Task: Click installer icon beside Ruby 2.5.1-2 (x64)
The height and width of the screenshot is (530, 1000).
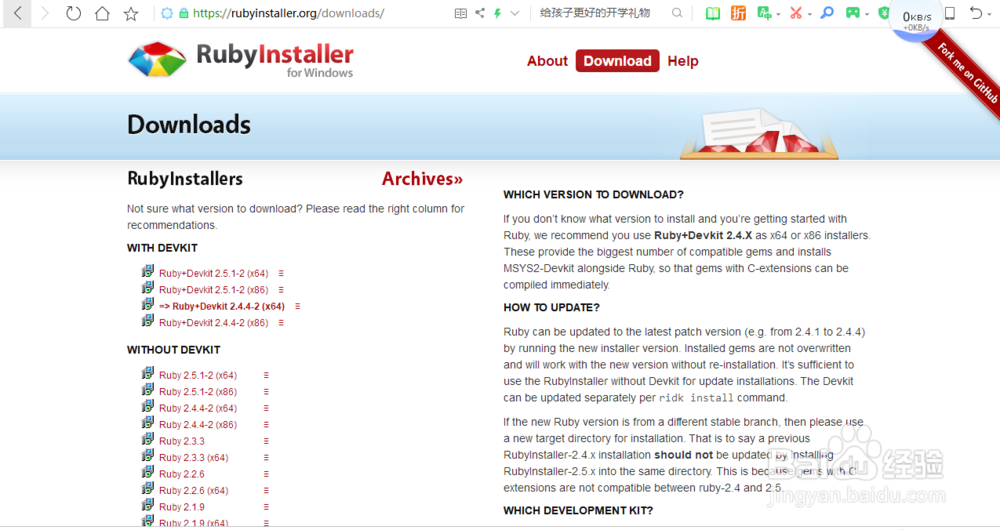Action: (148, 374)
